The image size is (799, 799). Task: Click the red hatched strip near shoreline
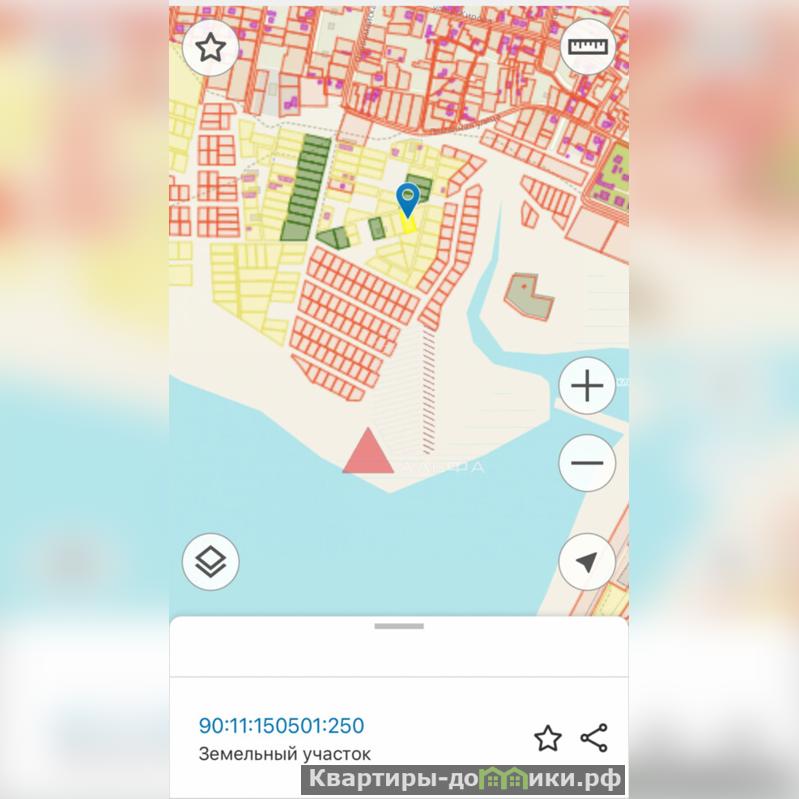click(x=429, y=390)
